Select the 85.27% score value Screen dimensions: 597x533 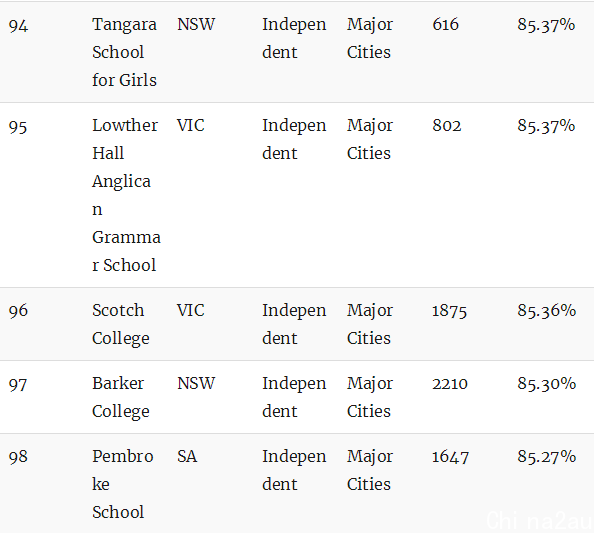(x=546, y=456)
